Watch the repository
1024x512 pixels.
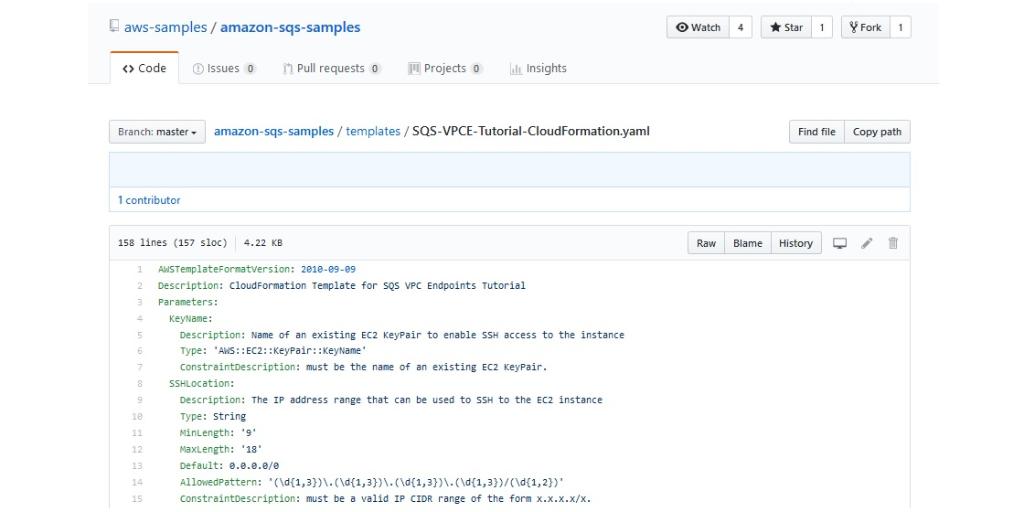(697, 27)
